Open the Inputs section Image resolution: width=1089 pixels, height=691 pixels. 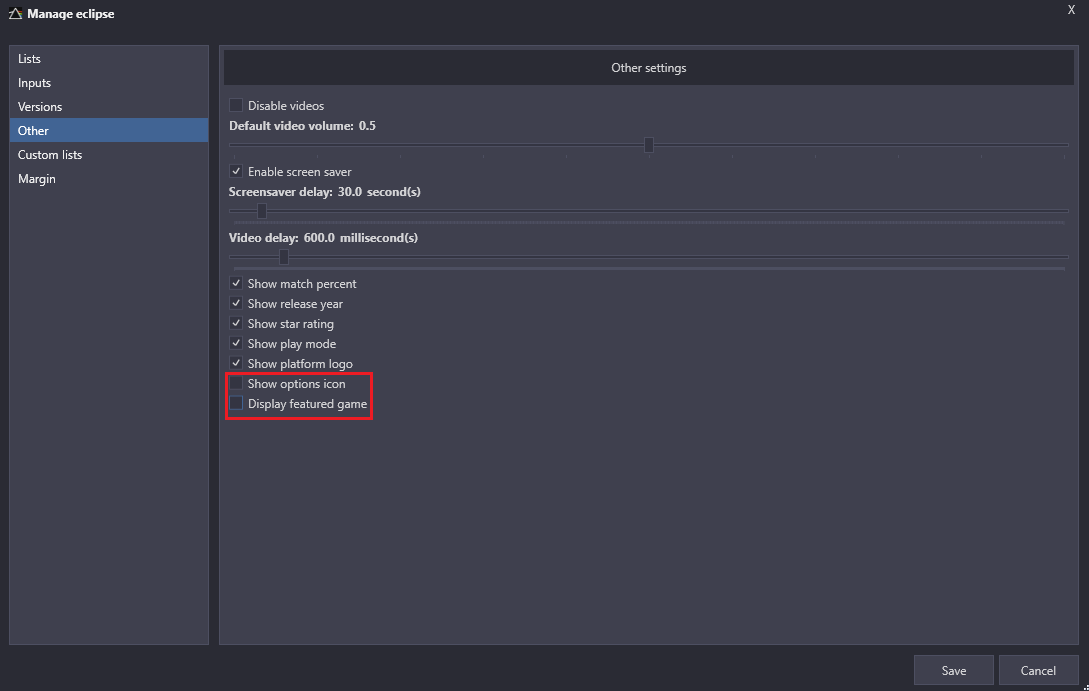tap(109, 83)
